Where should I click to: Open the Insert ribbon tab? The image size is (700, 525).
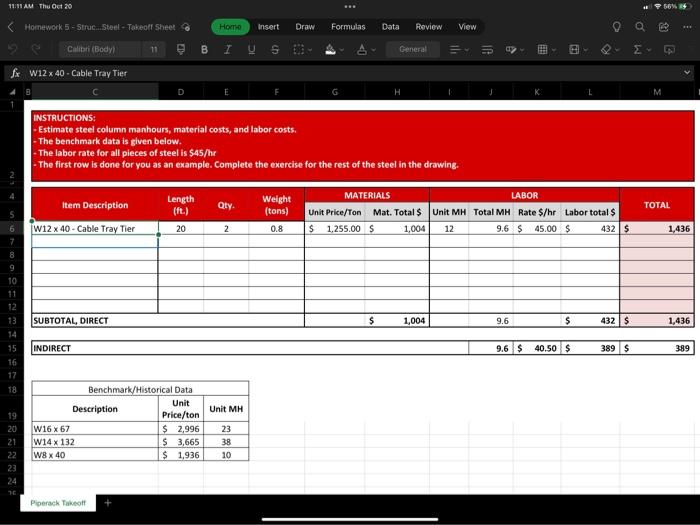click(268, 27)
